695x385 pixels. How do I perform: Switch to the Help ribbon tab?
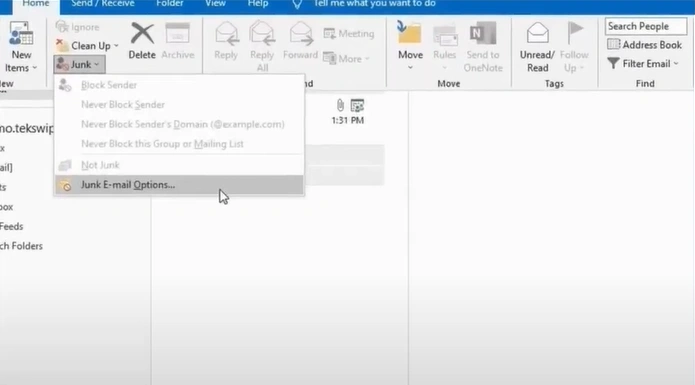tap(258, 4)
